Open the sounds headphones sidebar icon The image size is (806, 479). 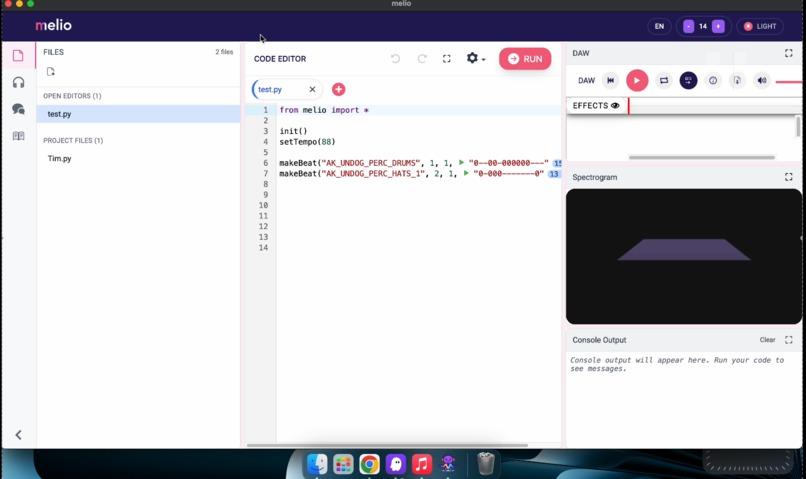[19, 82]
